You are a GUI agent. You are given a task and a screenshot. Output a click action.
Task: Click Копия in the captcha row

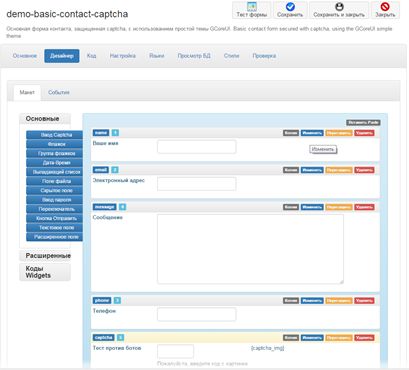tap(291, 338)
